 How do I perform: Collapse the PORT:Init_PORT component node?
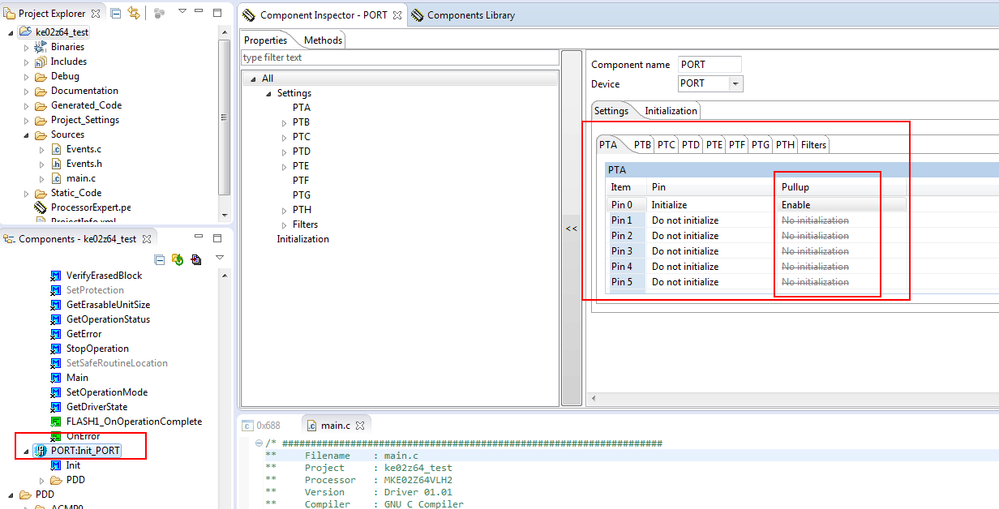[26, 451]
